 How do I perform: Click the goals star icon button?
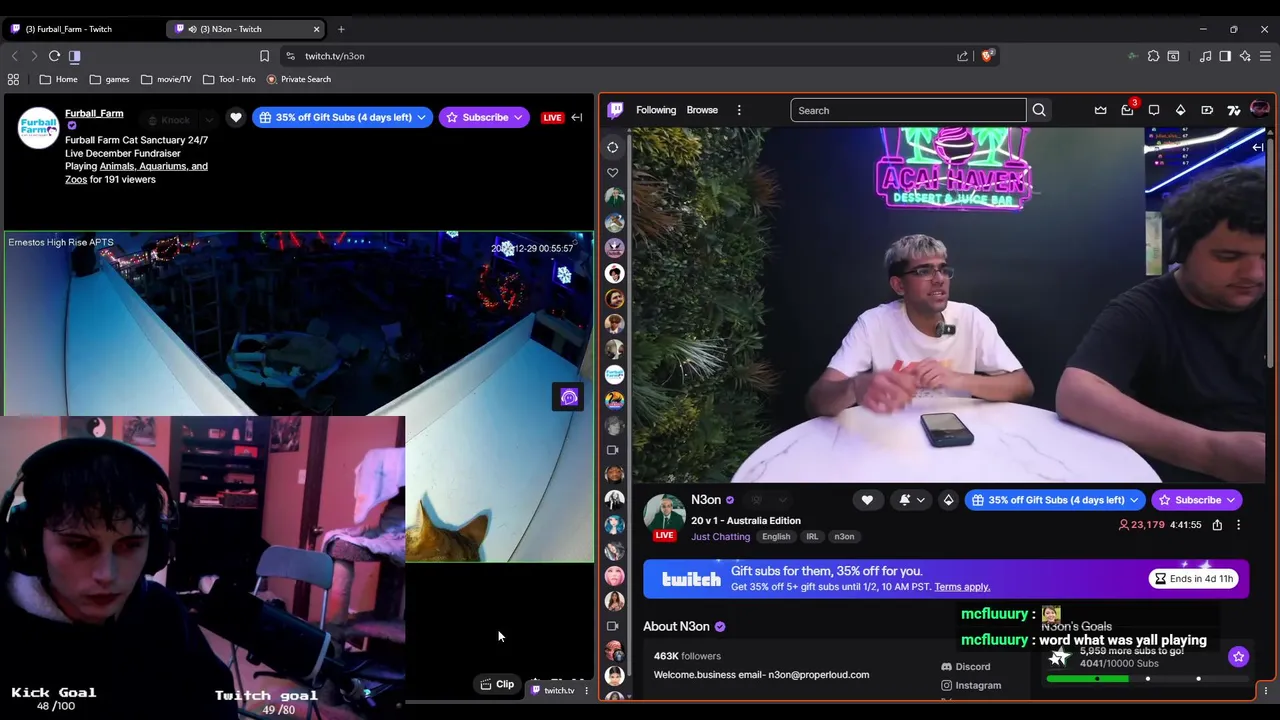coord(1238,657)
